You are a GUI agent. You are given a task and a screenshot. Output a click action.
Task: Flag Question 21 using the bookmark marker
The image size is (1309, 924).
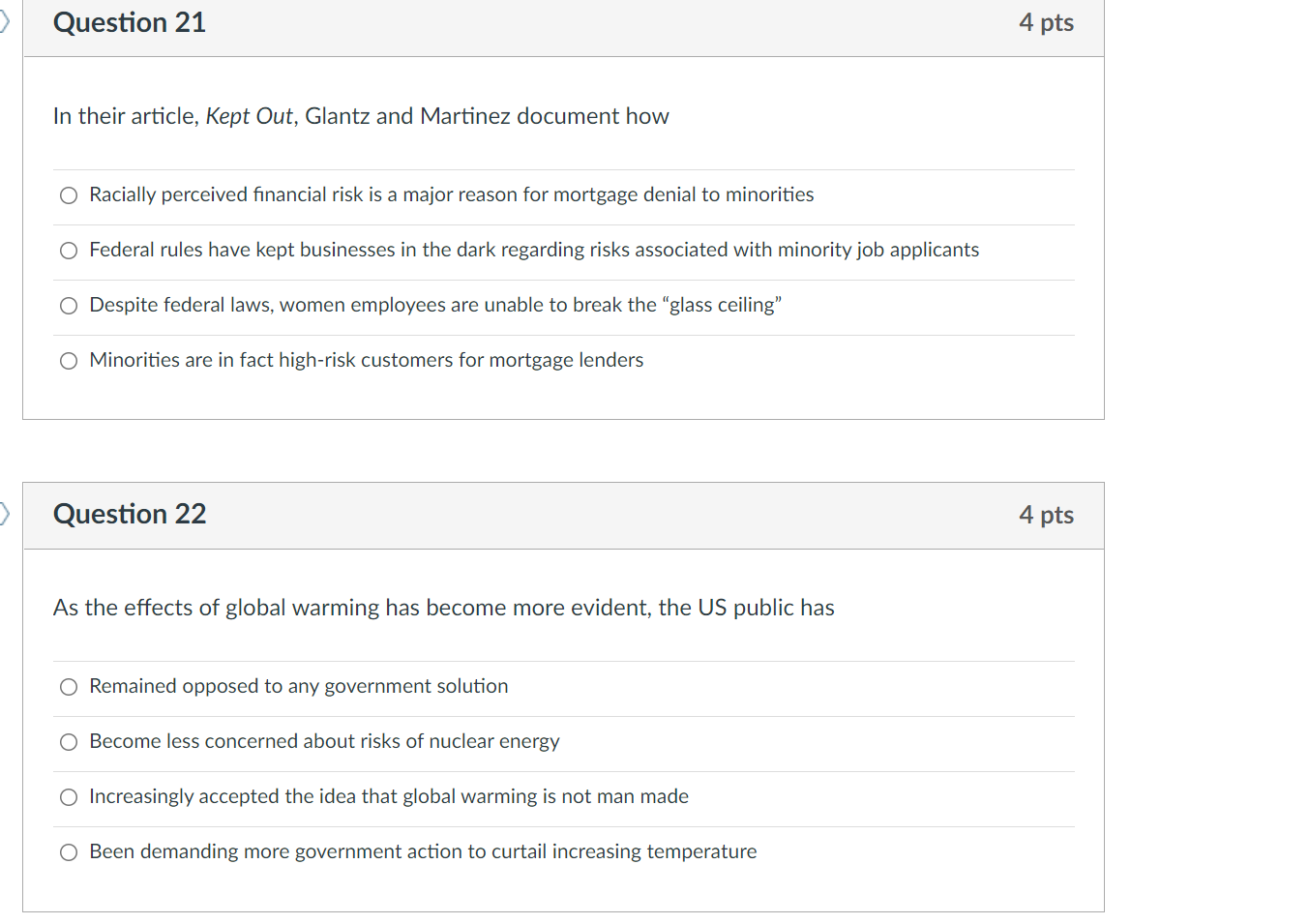(x=4, y=21)
